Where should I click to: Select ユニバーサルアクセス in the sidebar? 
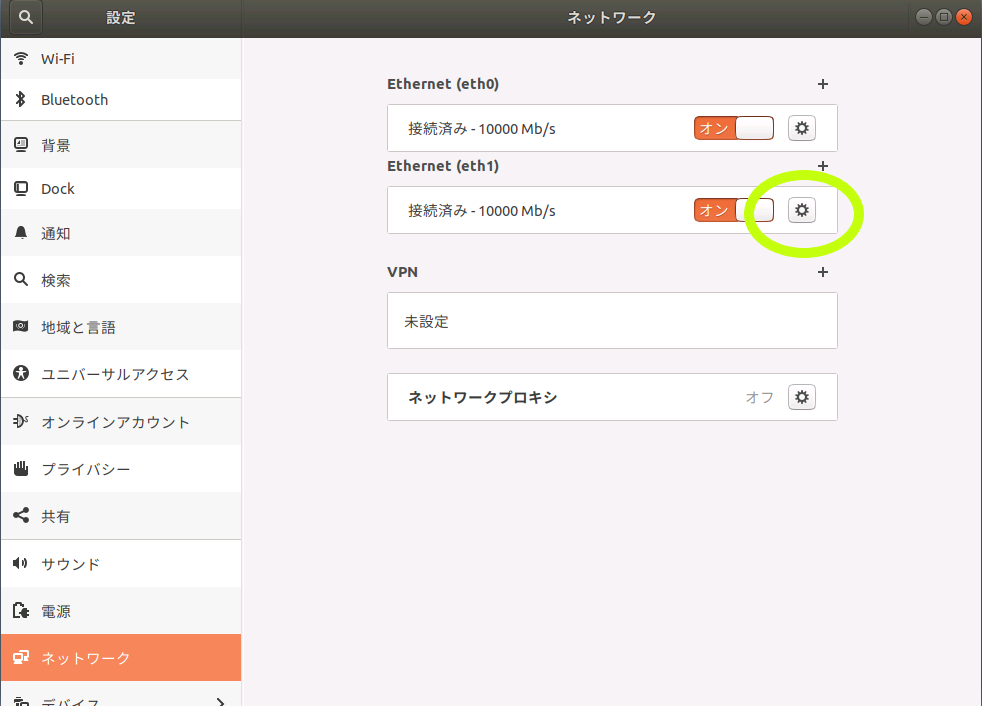click(x=121, y=374)
